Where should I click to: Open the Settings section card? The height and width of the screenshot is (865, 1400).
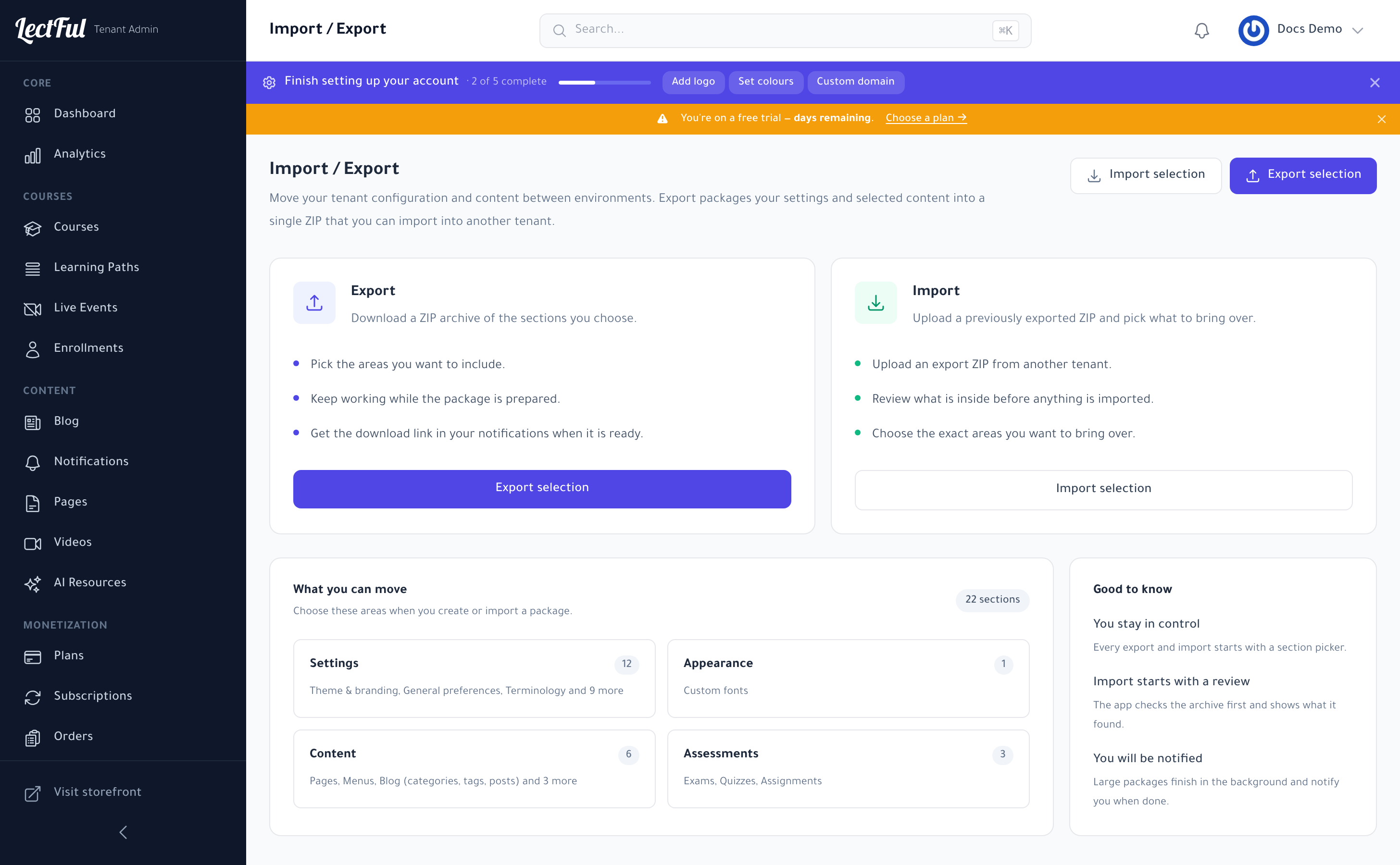tap(474, 678)
